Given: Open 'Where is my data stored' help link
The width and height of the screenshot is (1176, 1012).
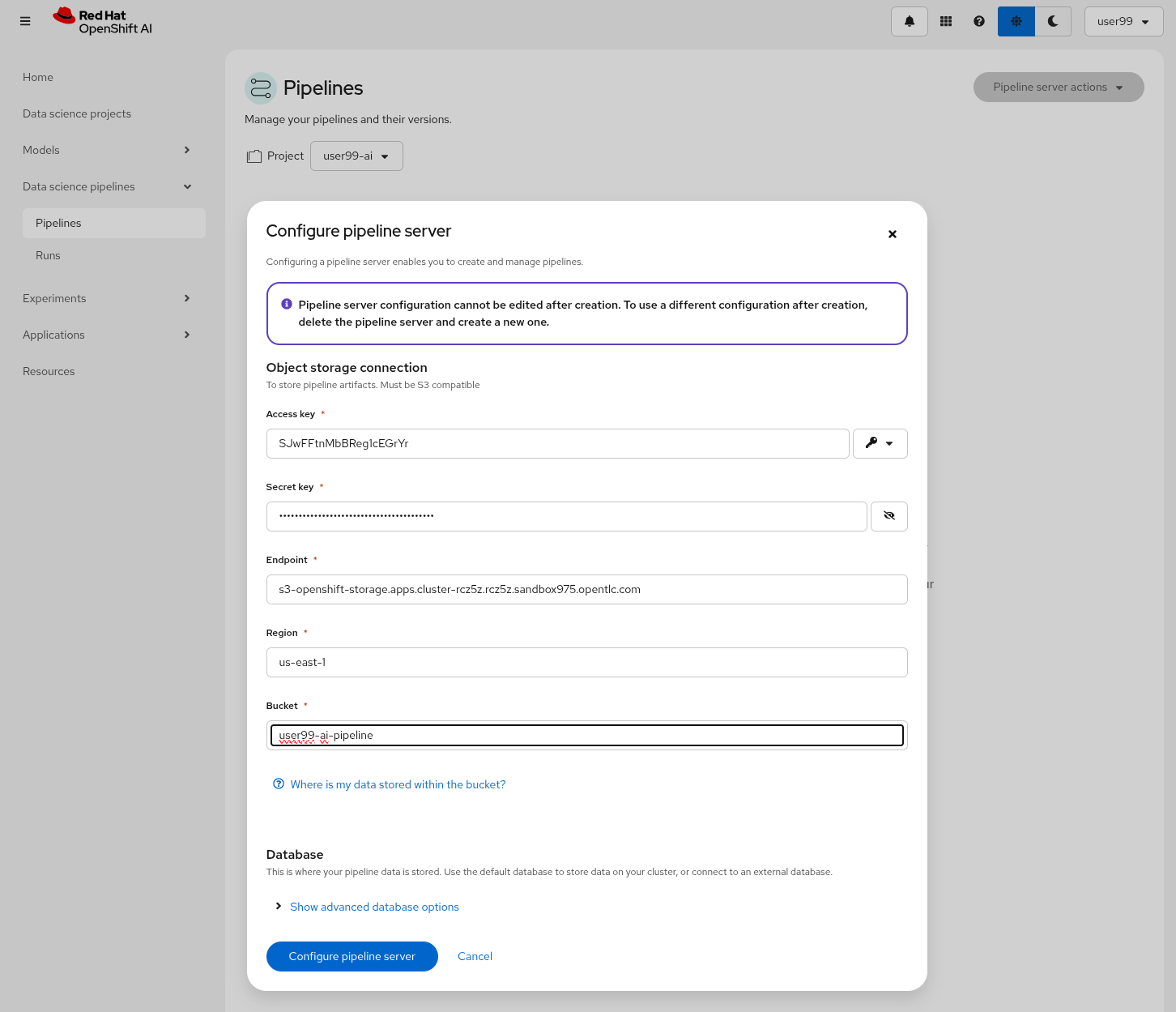Looking at the screenshot, I should 398,784.
